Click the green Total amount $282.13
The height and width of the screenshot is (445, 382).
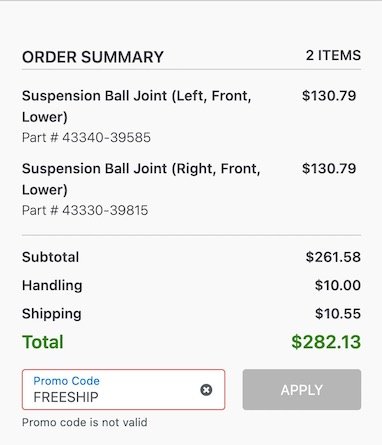click(326, 342)
